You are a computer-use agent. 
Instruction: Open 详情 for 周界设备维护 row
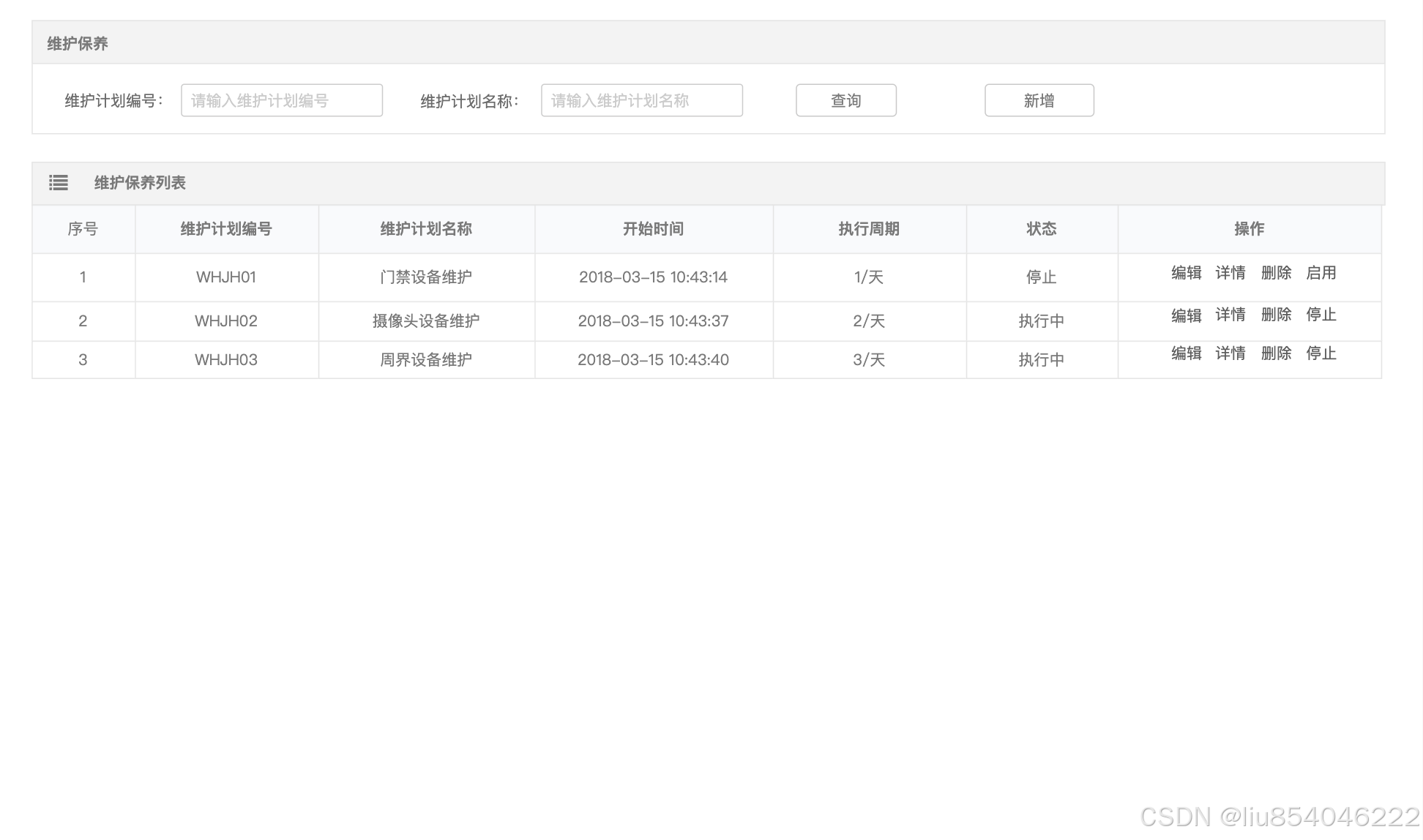[1230, 354]
